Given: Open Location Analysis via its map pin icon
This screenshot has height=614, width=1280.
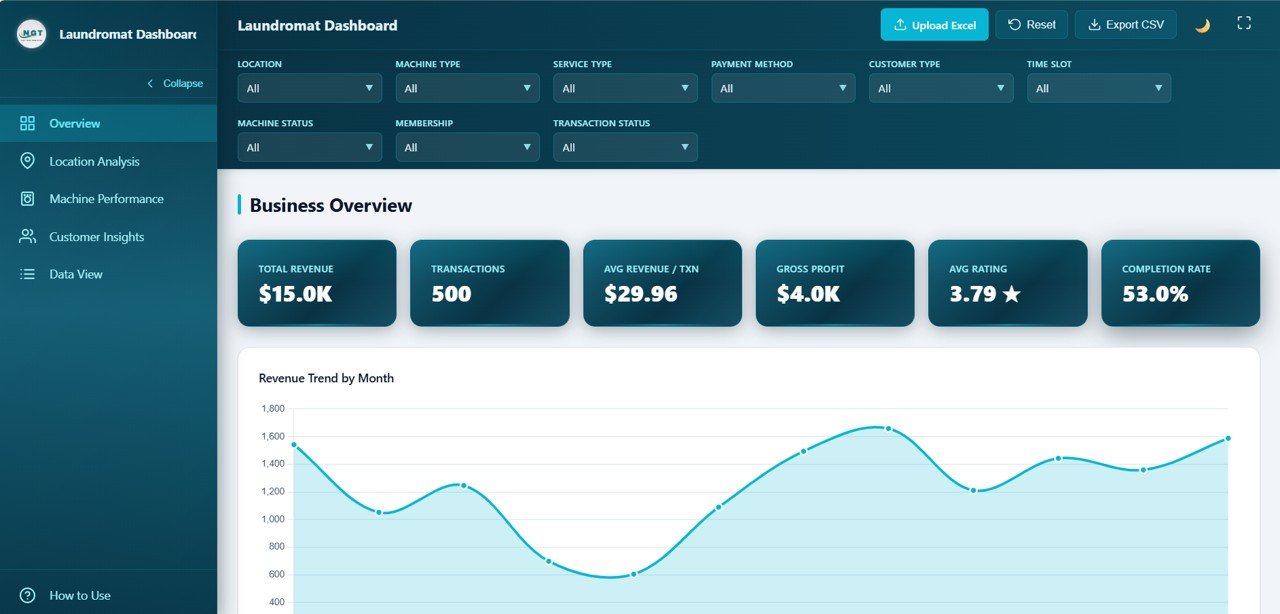Looking at the screenshot, I should coord(27,161).
